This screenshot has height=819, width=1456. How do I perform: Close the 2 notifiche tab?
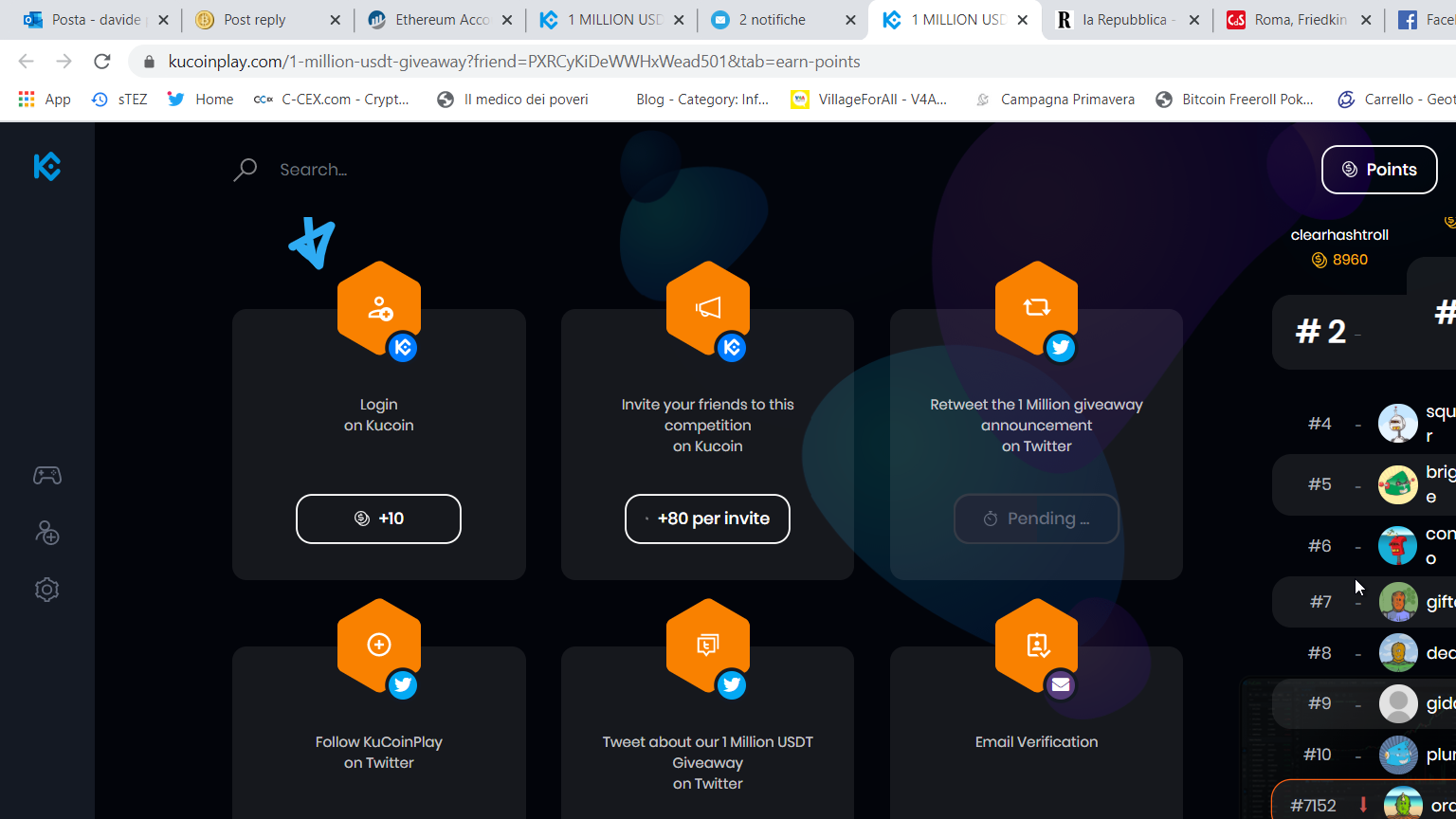point(850,20)
